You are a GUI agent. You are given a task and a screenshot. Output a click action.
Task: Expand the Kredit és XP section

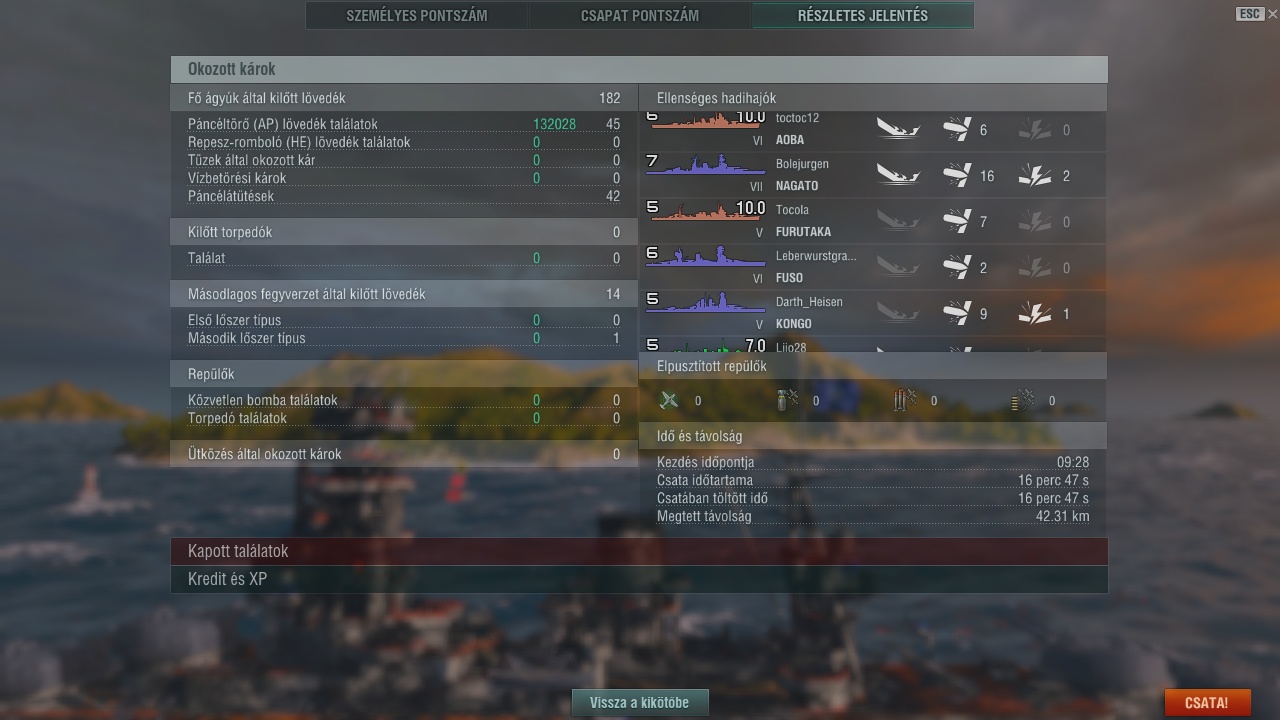coord(639,579)
